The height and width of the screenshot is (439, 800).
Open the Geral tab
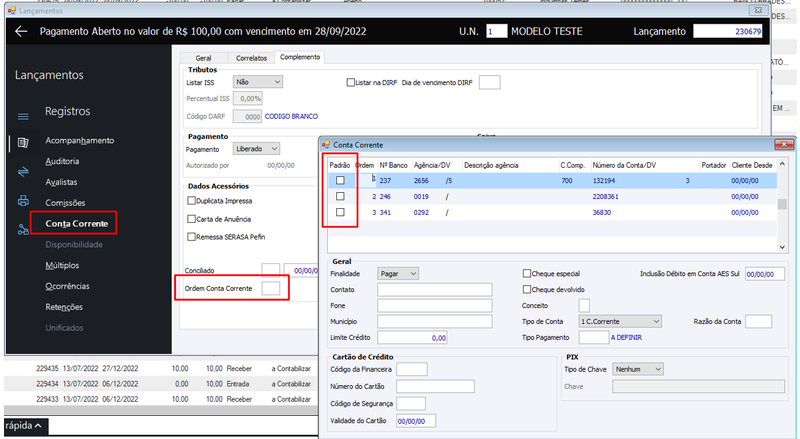[204, 58]
